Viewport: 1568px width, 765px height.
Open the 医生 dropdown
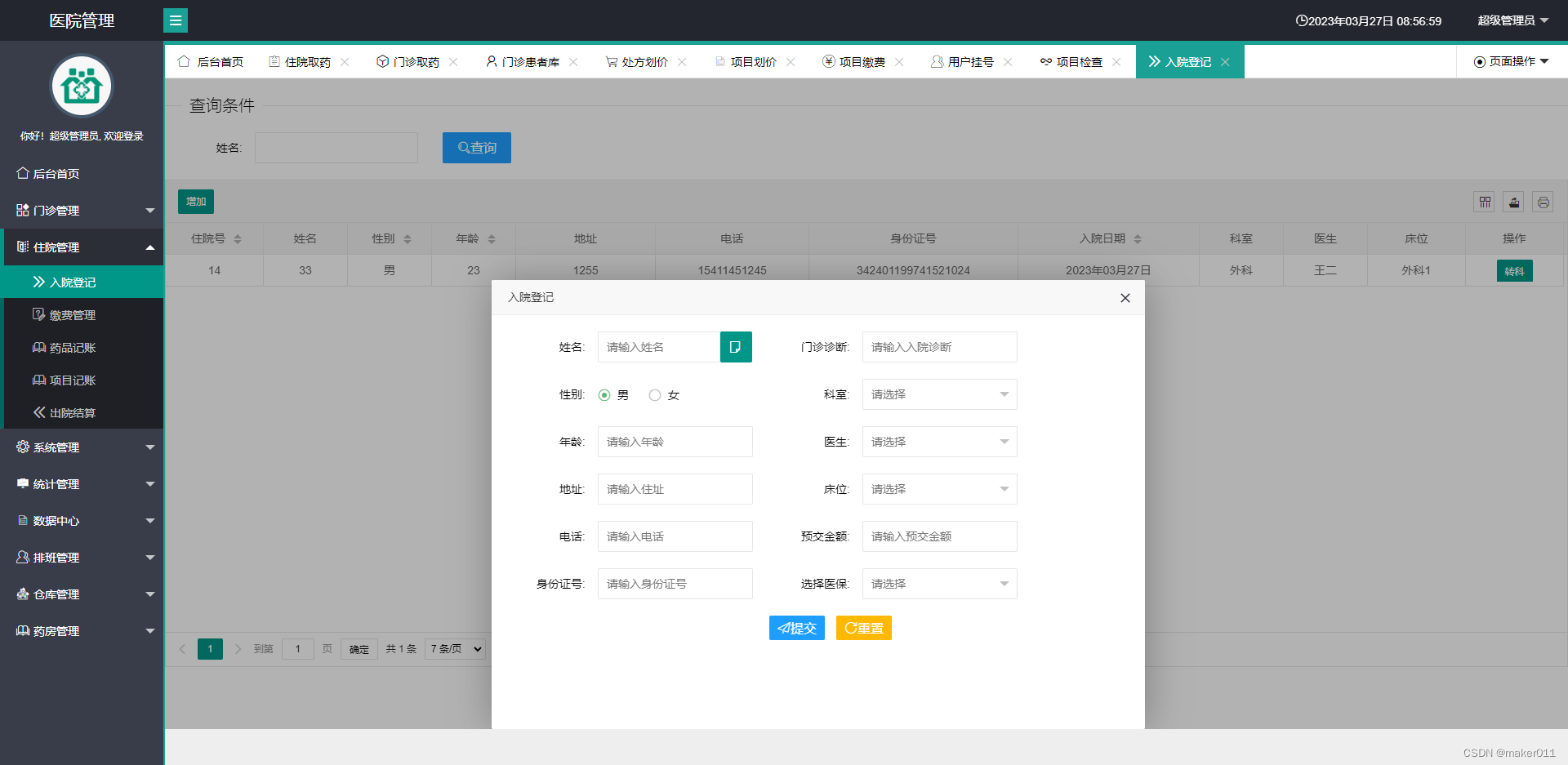tap(940, 442)
